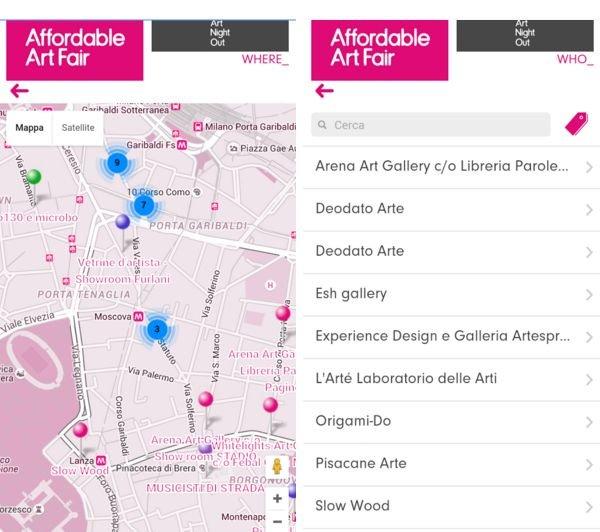Go back using arrow above the gallery list

pos(324,91)
